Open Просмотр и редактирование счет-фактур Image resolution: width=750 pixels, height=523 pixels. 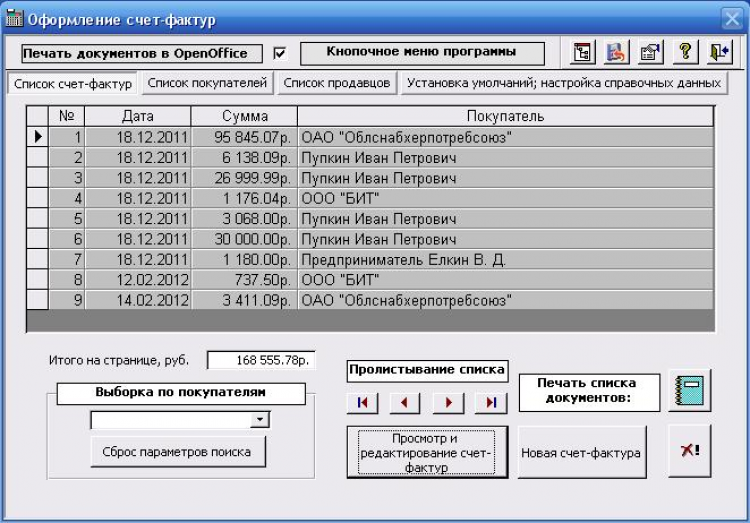tap(427, 452)
